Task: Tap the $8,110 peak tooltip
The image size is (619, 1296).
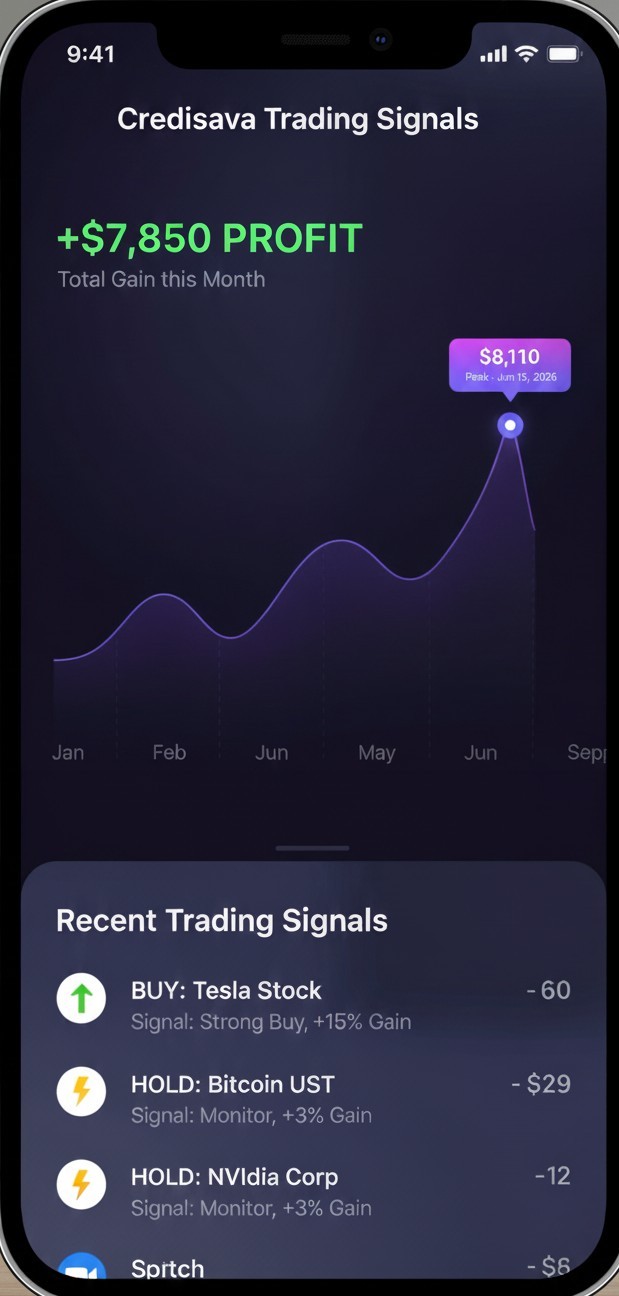Action: click(x=510, y=364)
